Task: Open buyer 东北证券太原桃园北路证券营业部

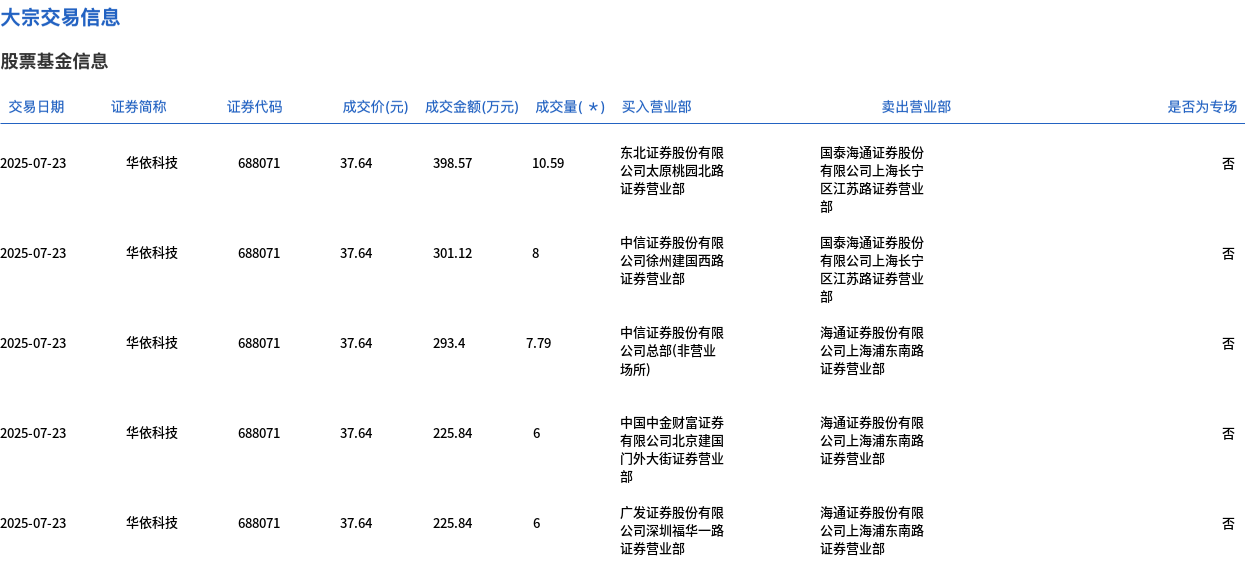Action: click(672, 171)
